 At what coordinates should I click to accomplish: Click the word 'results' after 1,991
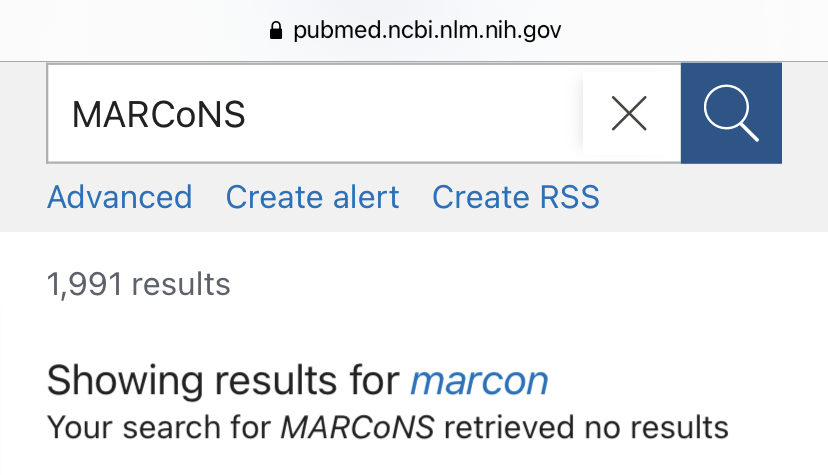tap(181, 284)
